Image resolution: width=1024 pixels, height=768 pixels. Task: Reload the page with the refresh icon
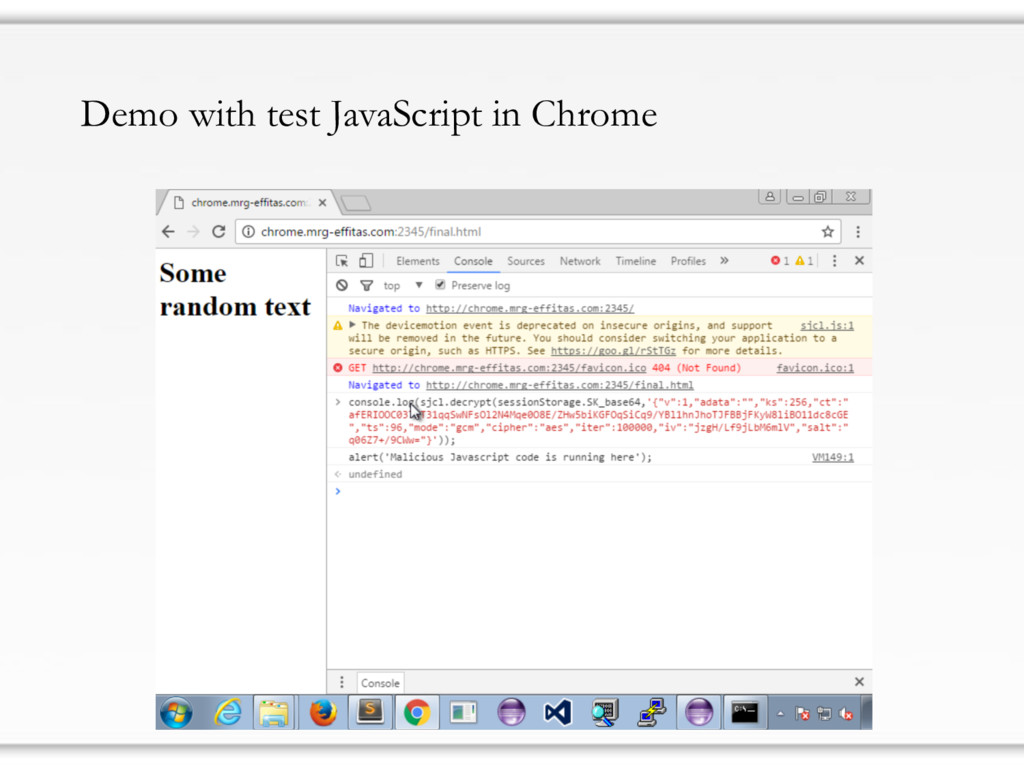pyautogui.click(x=219, y=232)
